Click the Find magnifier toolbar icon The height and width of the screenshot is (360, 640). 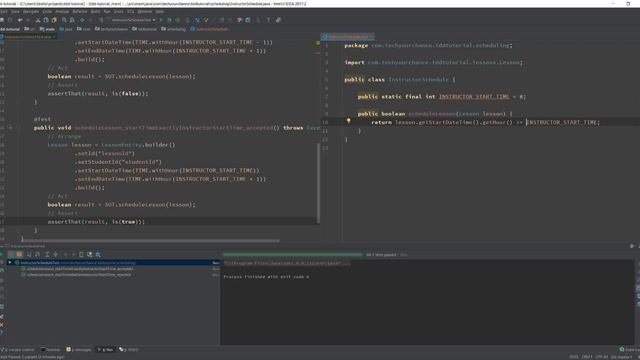[x=64, y=20]
